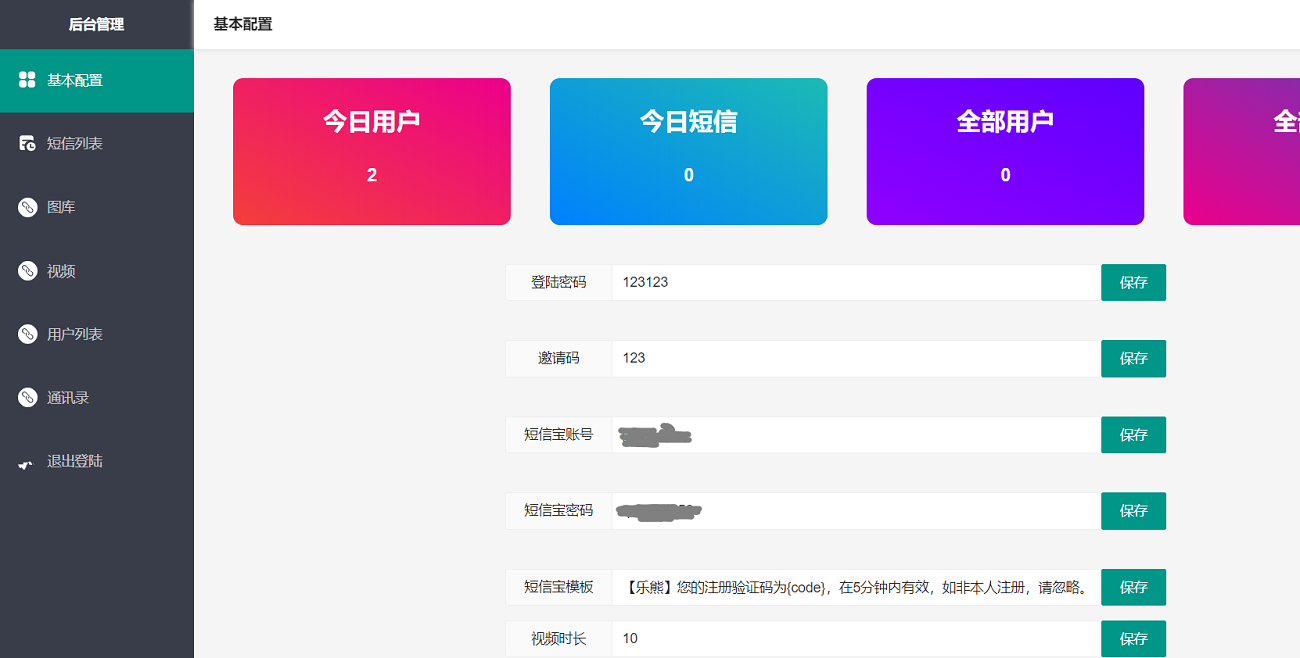
Task: Click the 图库 link icon
Action: tap(27, 207)
